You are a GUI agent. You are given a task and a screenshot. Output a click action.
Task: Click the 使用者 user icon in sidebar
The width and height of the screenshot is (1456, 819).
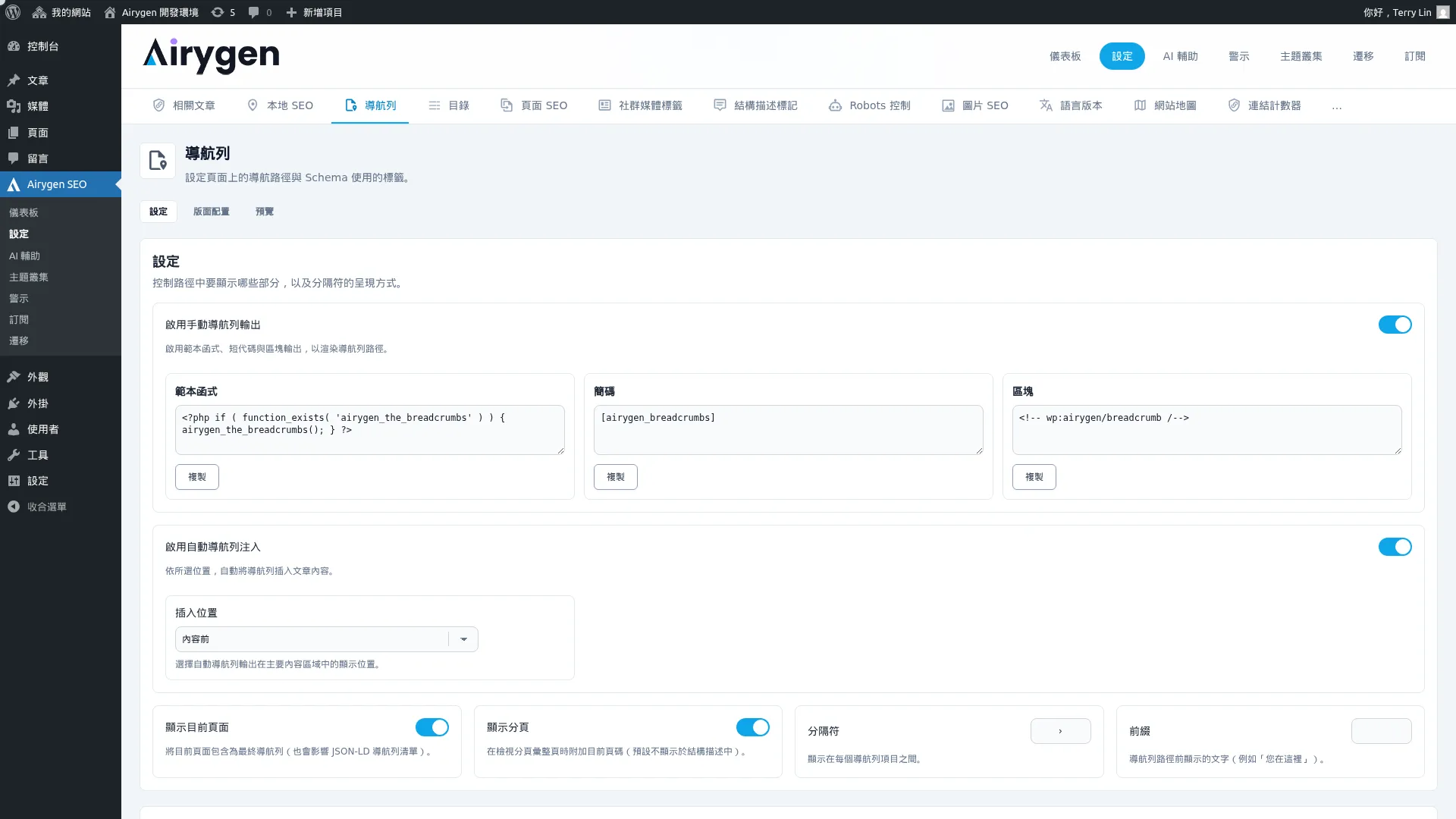[14, 429]
